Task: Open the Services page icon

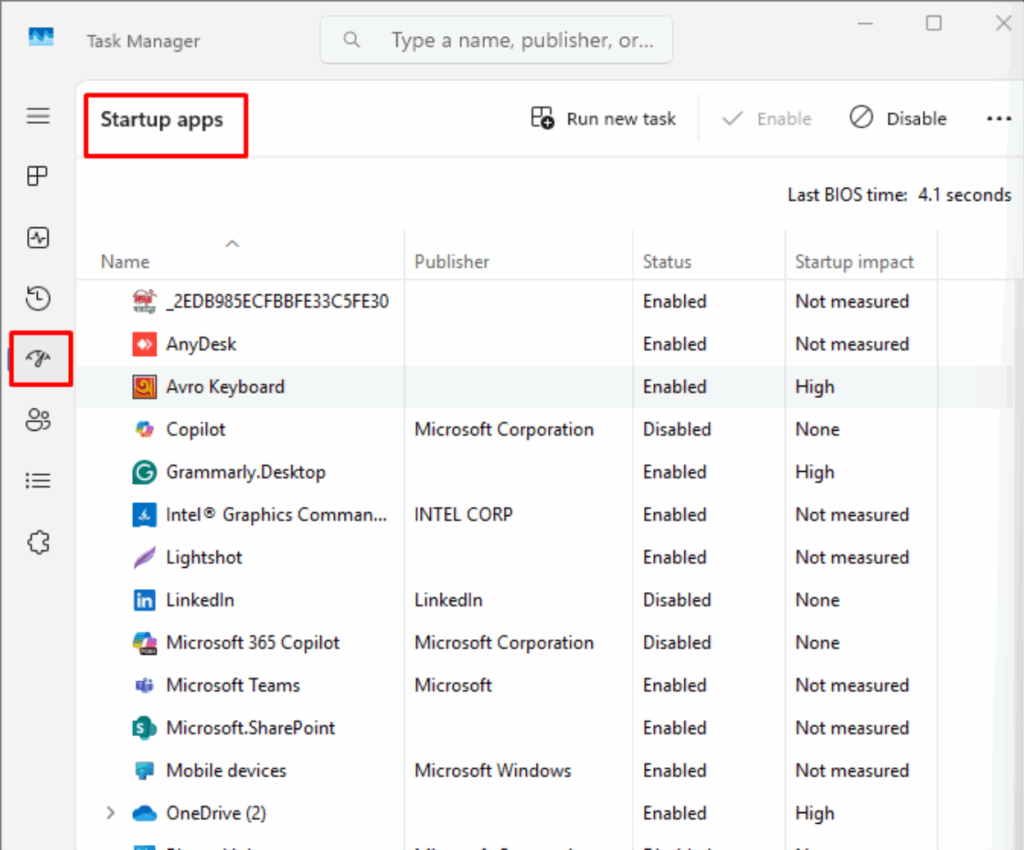Action: (38, 542)
